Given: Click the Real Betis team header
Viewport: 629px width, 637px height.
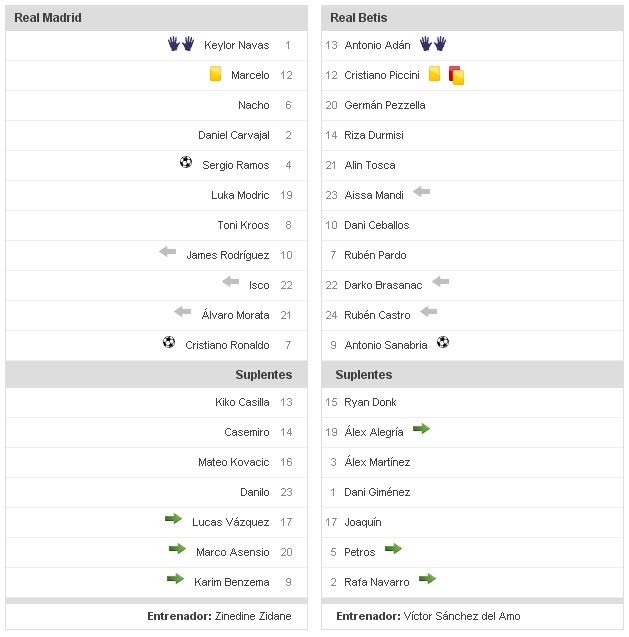Looking at the screenshot, I should tap(359, 18).
